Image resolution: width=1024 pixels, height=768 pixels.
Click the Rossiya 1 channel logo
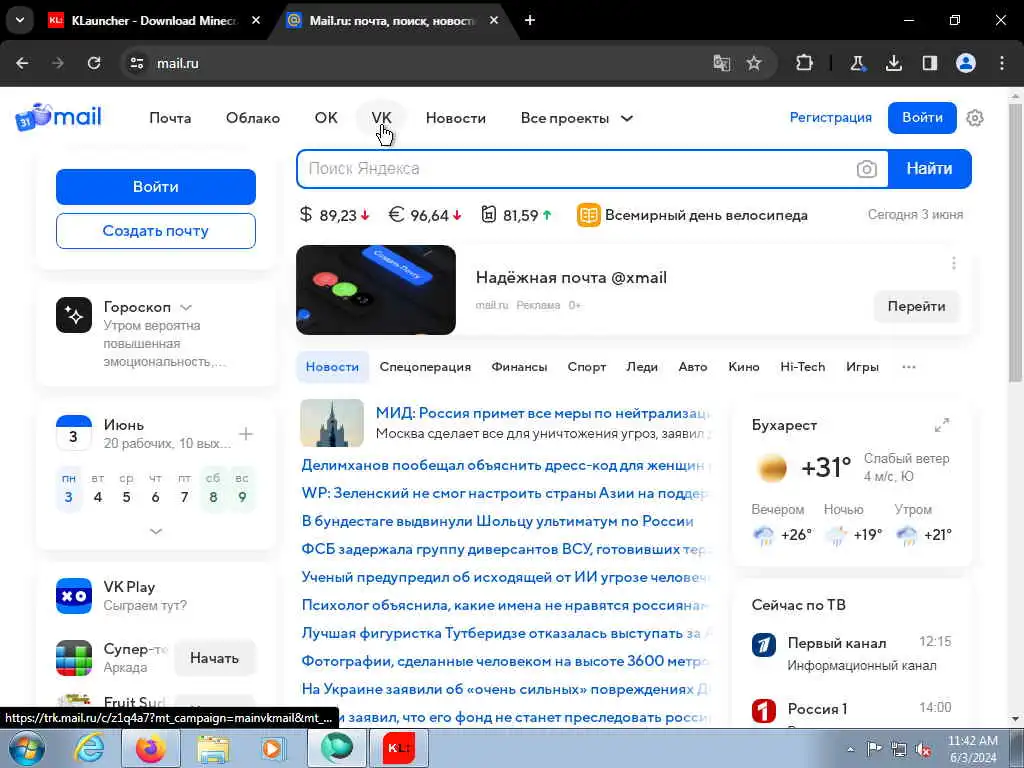point(763,711)
